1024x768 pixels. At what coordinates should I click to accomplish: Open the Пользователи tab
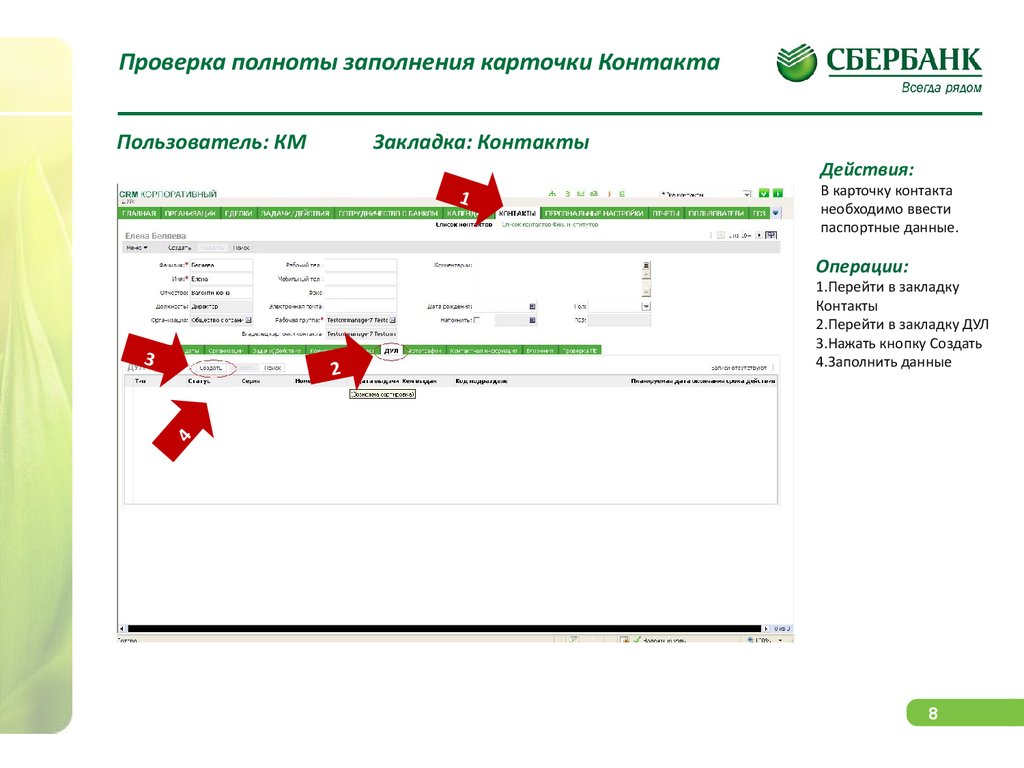click(x=716, y=214)
